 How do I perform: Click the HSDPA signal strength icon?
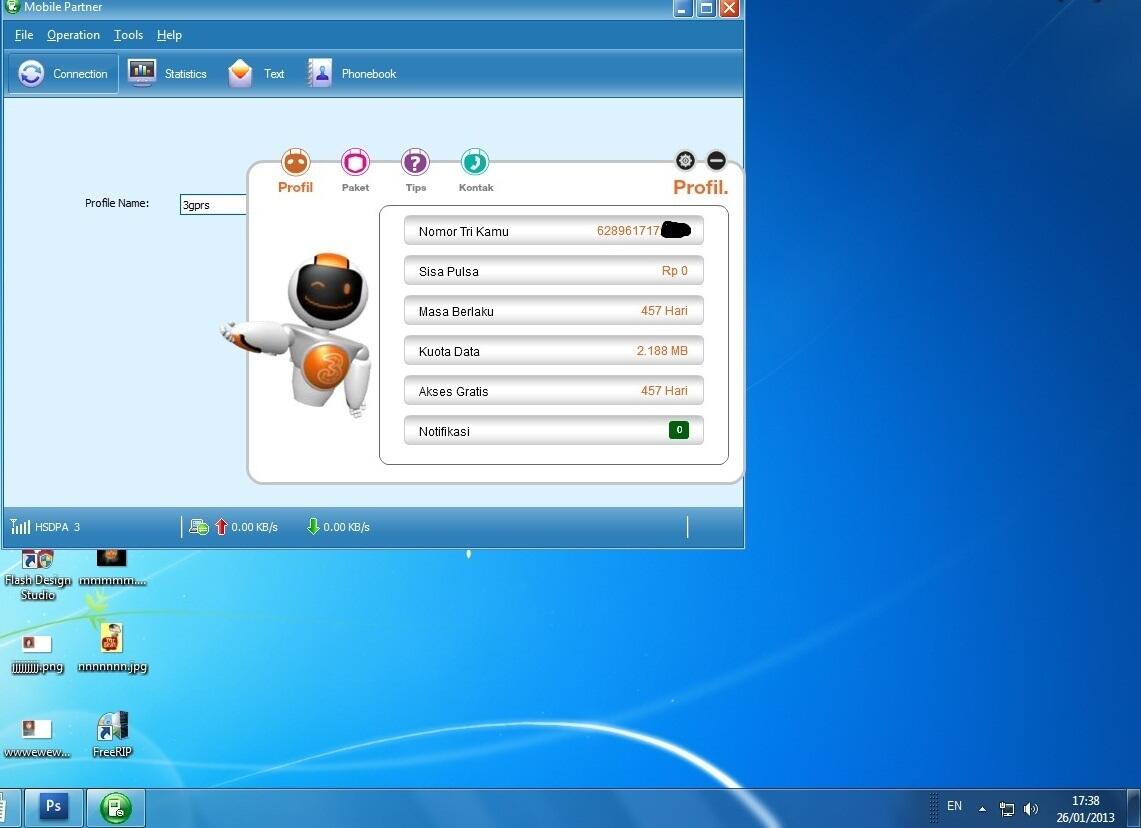point(20,526)
